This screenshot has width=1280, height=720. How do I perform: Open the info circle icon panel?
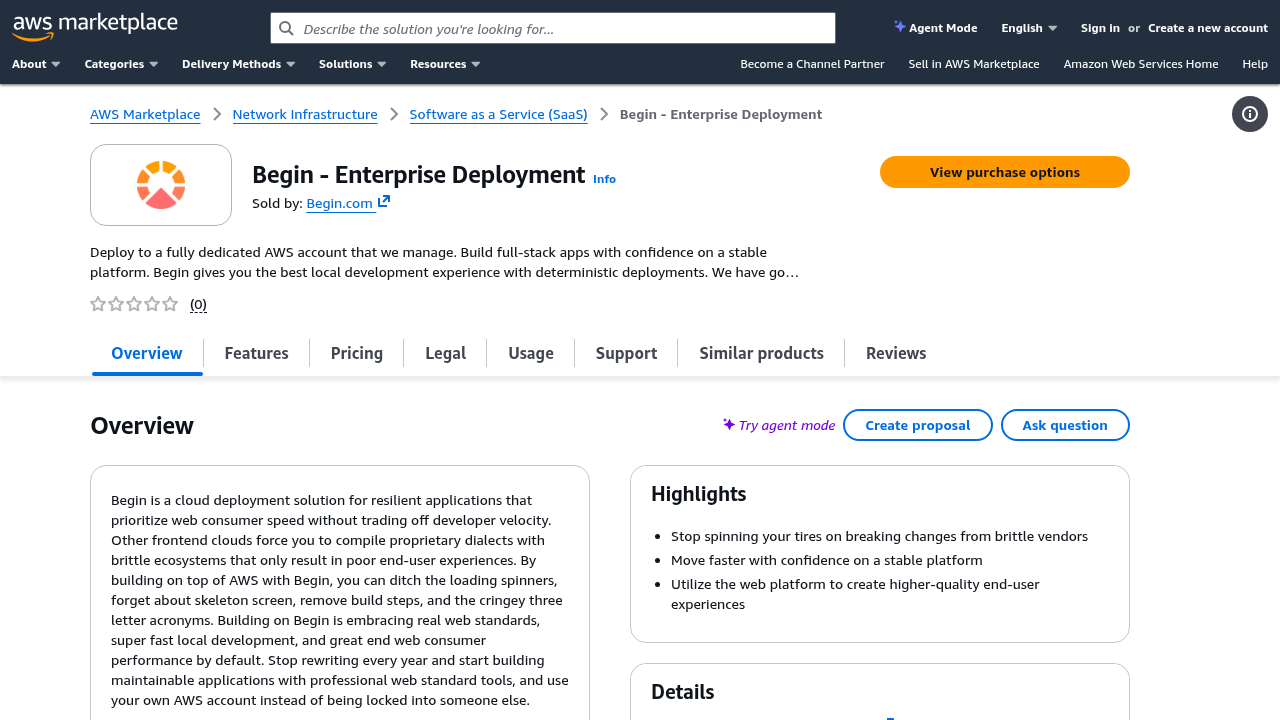pyautogui.click(x=1250, y=114)
